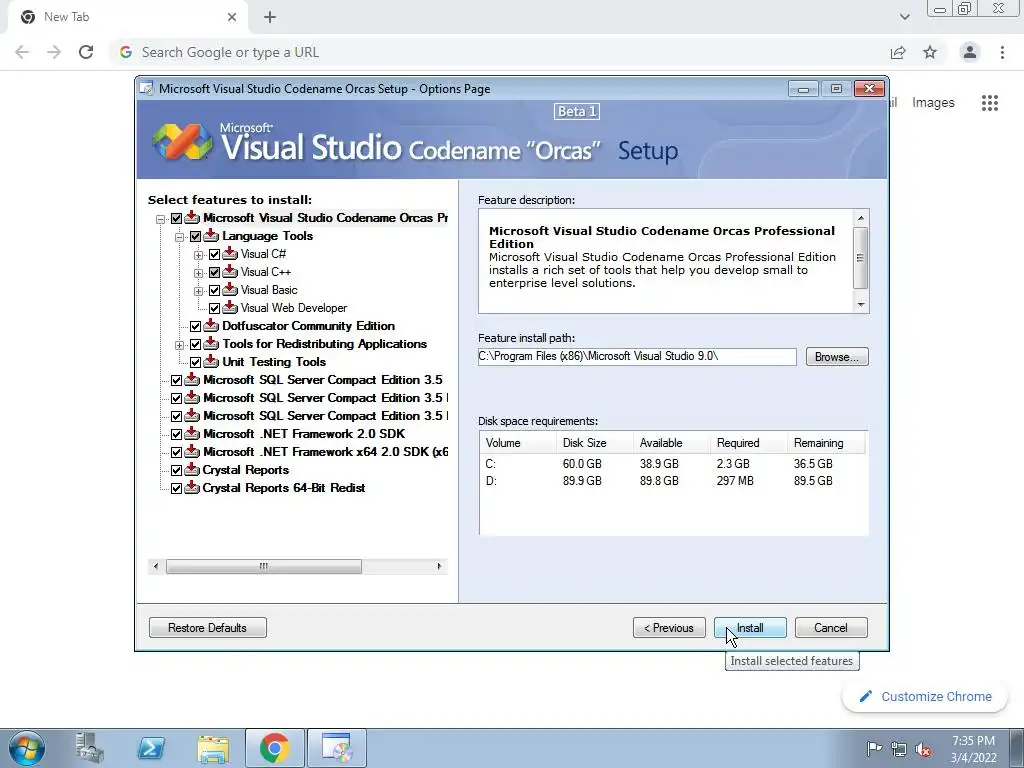Image resolution: width=1024 pixels, height=768 pixels.
Task: Open the Chrome tab search dropdown
Action: coord(904,17)
